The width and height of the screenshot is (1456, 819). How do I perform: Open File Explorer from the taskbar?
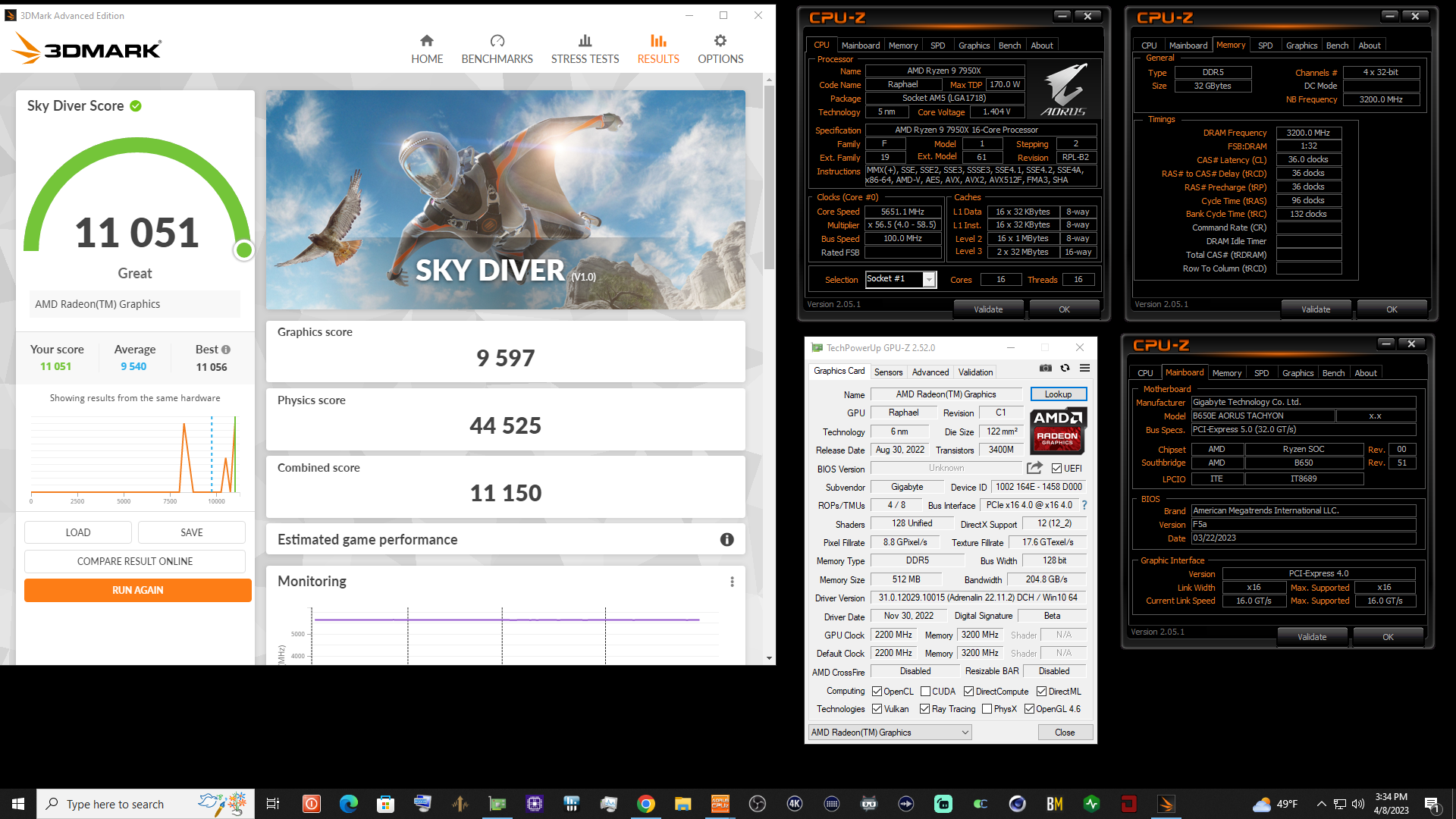[683, 804]
